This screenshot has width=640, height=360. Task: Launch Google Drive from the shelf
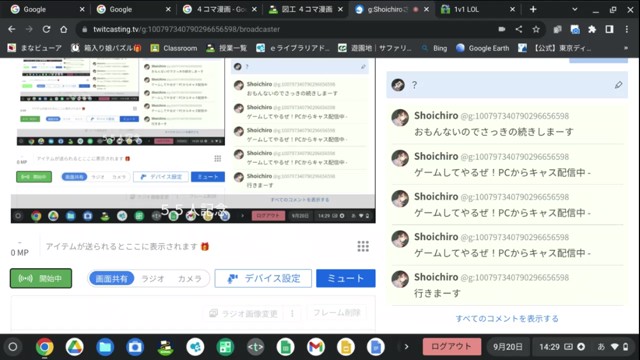point(75,347)
